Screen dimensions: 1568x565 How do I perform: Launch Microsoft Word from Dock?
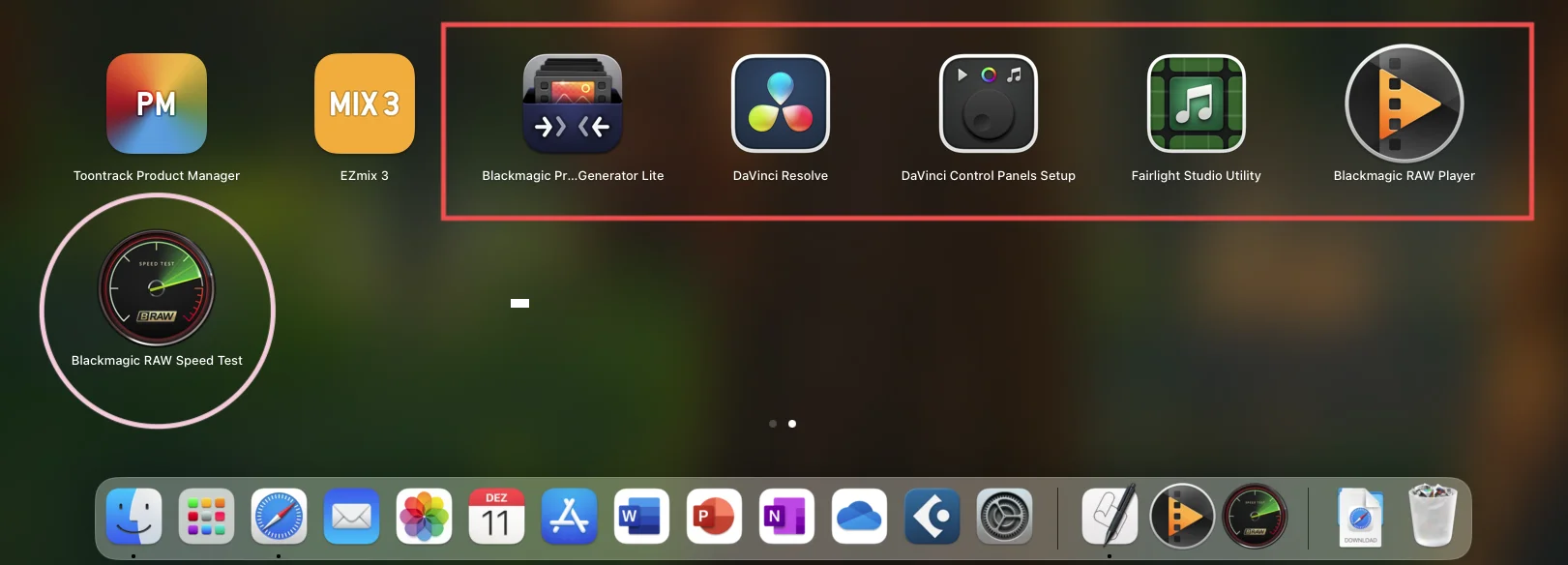pos(641,517)
